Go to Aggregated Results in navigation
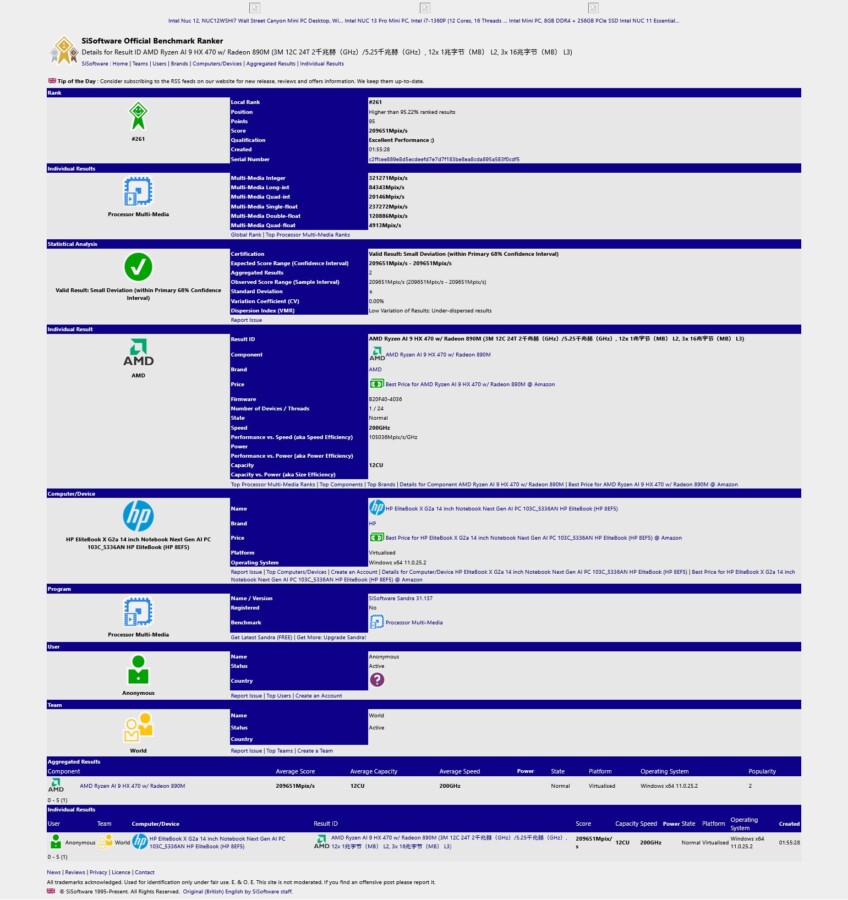848x900 pixels. point(271,63)
